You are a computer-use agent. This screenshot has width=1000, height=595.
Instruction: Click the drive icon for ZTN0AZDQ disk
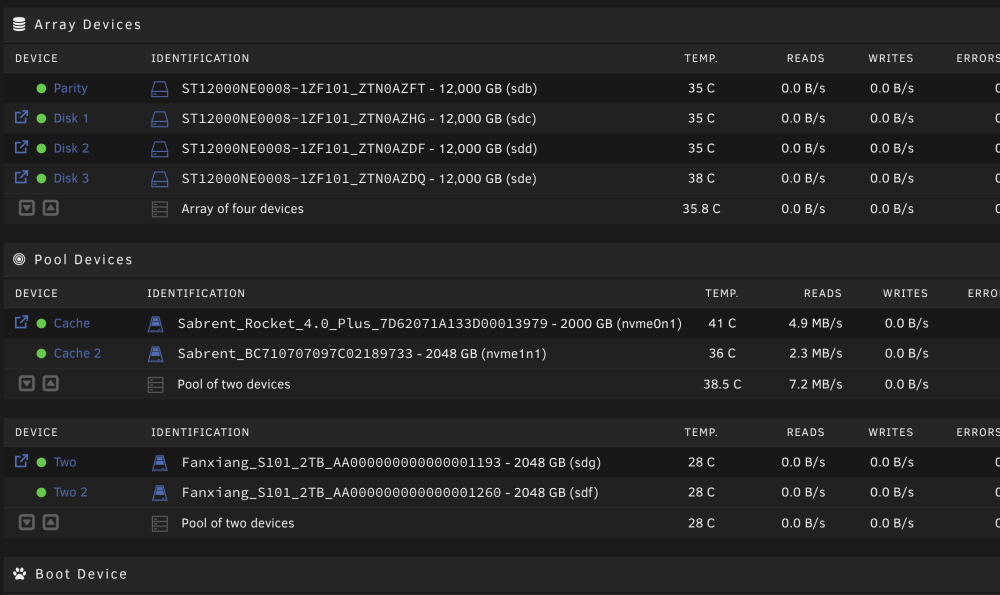(159, 179)
